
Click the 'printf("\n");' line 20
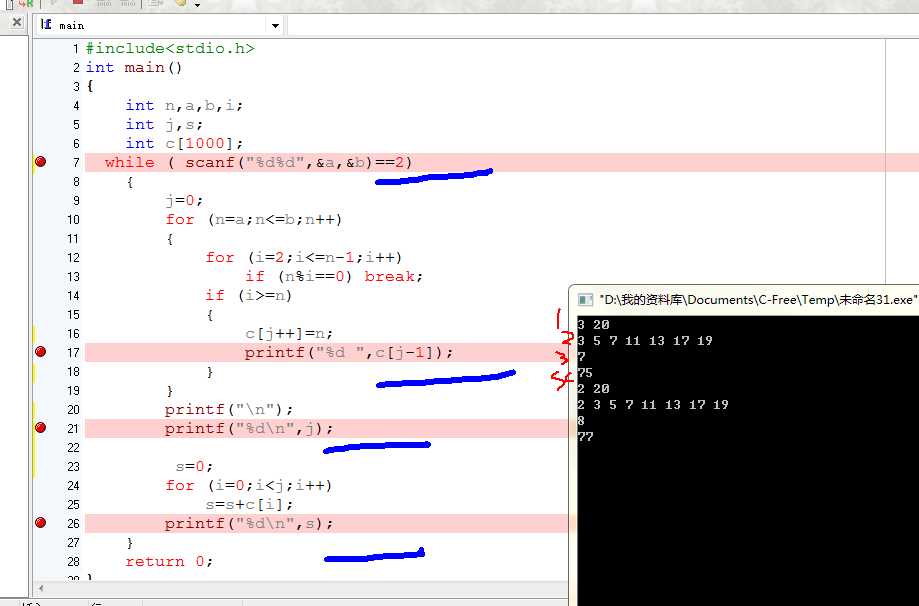tap(229, 409)
